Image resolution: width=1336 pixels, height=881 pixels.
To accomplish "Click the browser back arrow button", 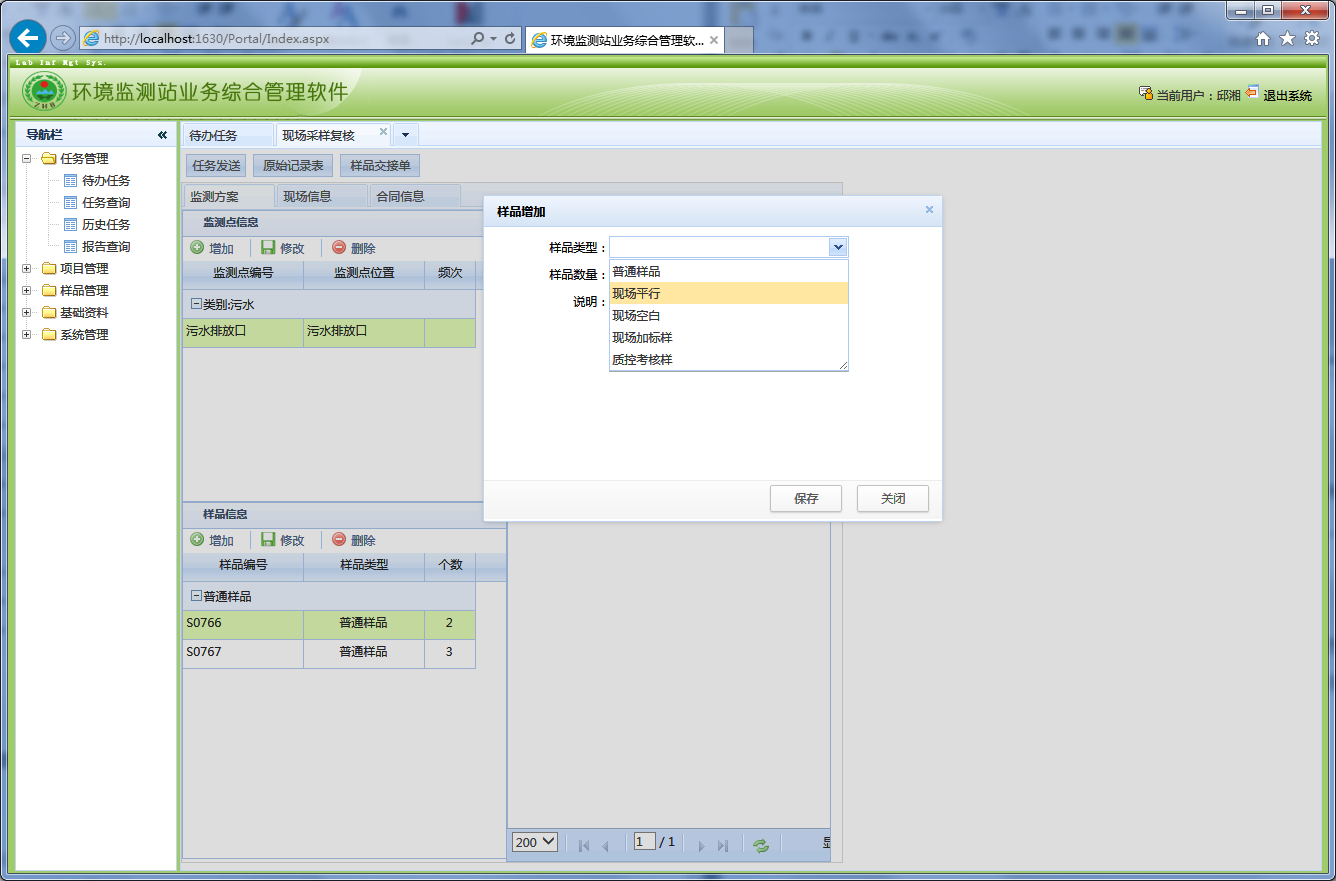I will click(x=28, y=38).
